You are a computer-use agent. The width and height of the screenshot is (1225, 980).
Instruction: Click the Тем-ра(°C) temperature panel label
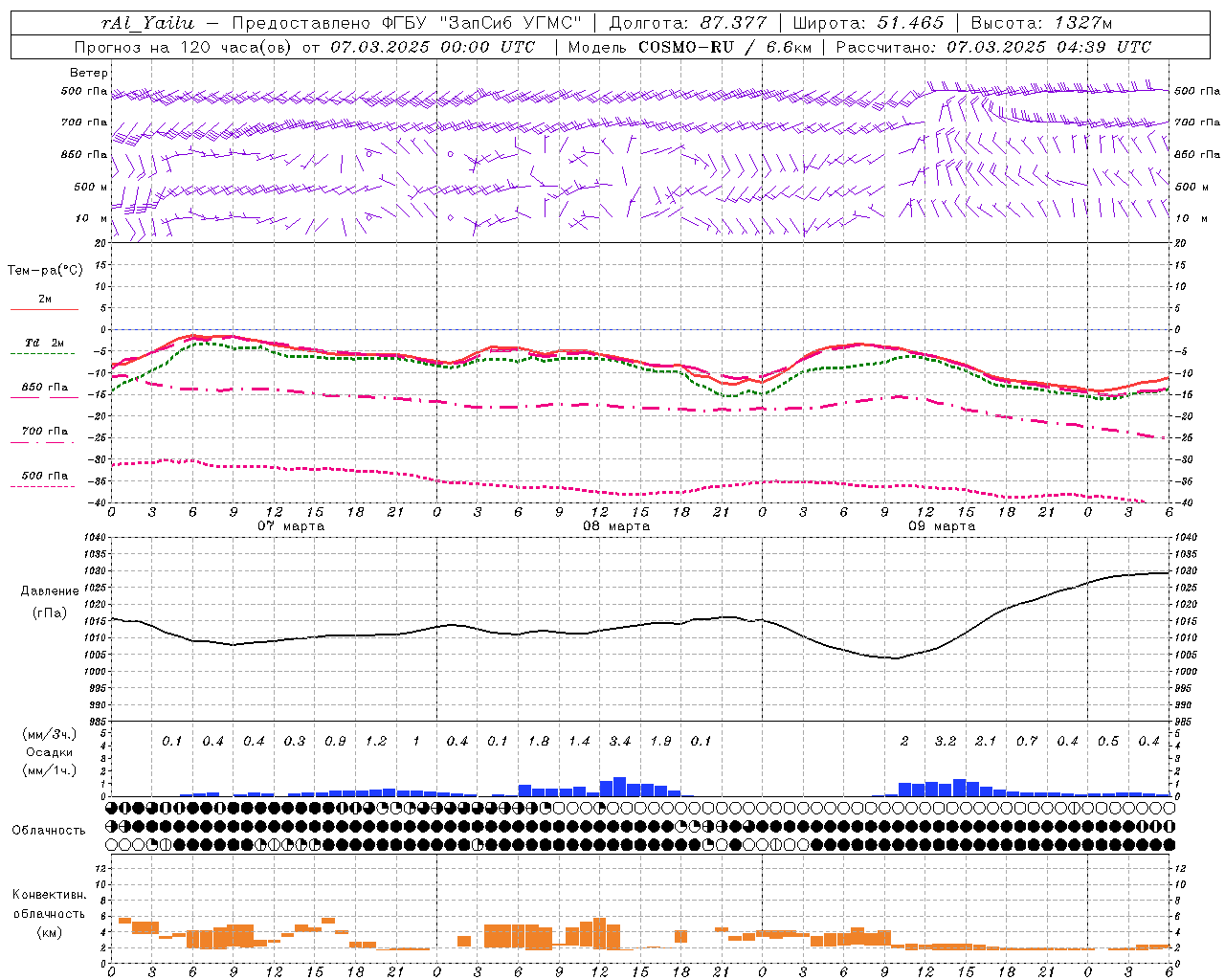tap(45, 271)
